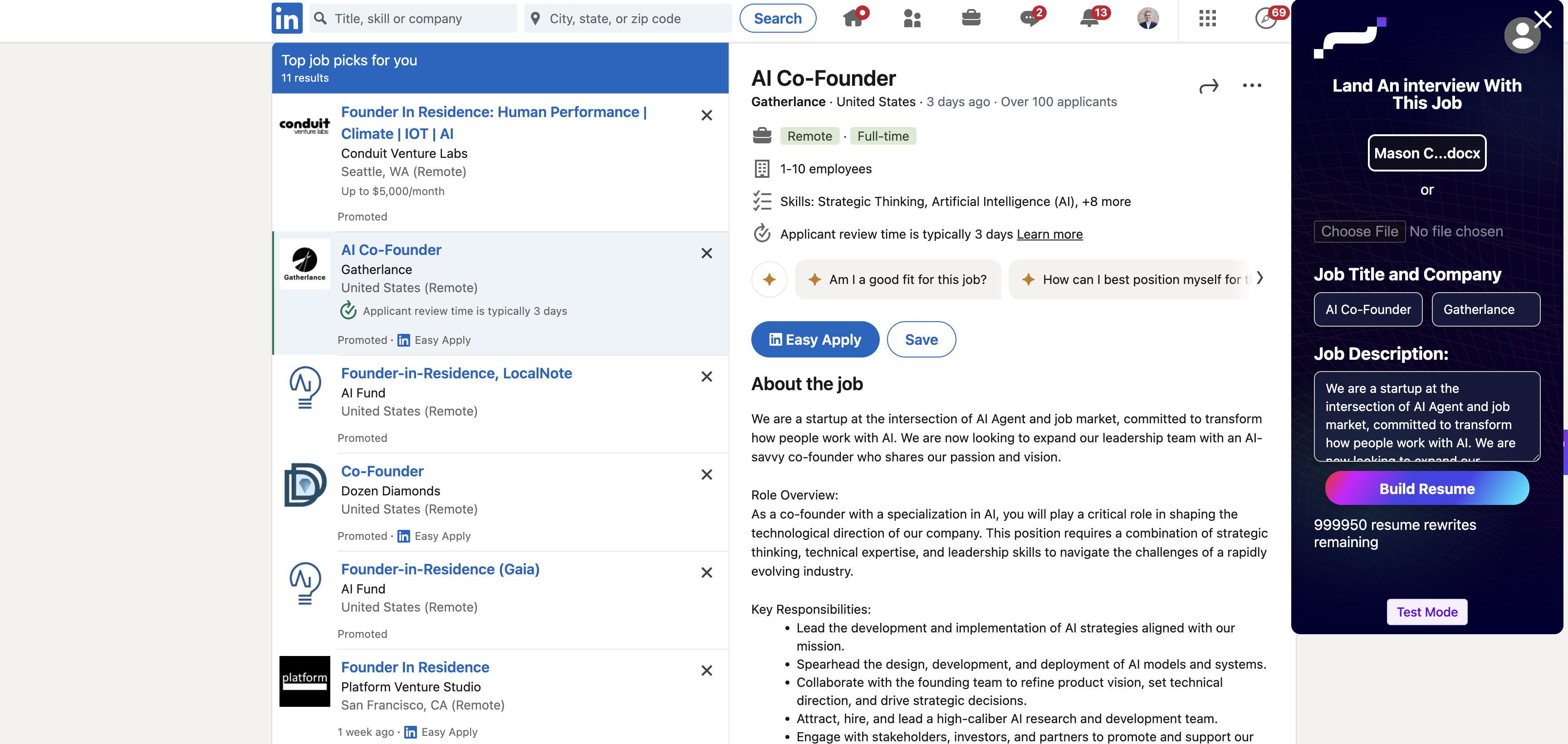This screenshot has height=744, width=1568.
Task: Open the Founder In Residence: Human Performance listing
Action: point(494,123)
